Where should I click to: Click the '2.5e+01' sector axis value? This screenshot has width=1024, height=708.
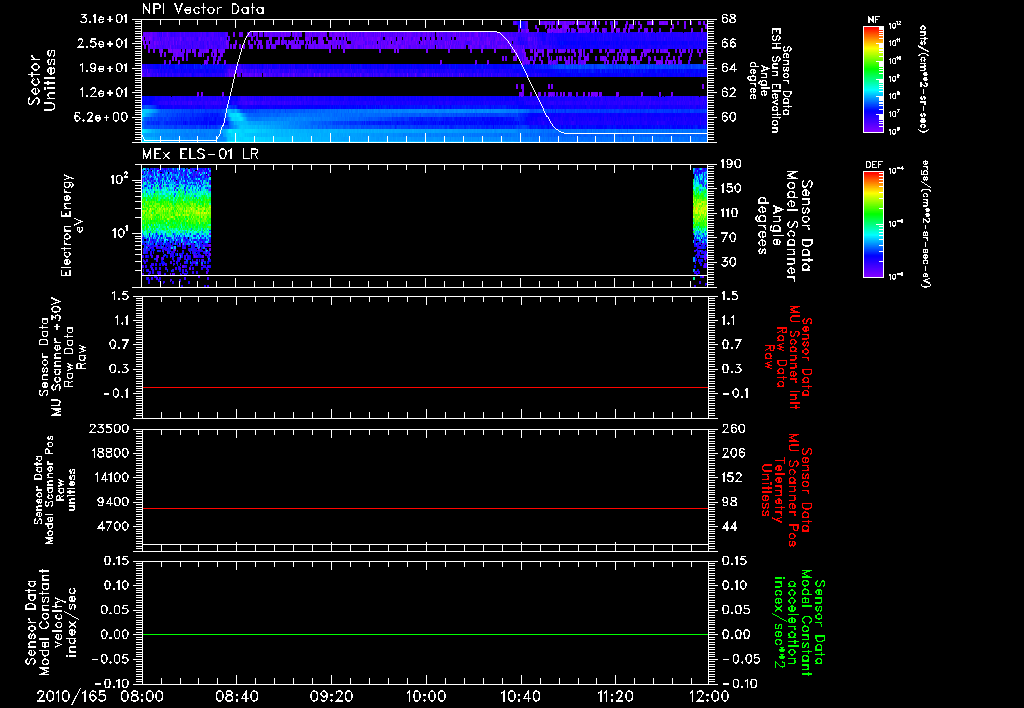(x=103, y=43)
